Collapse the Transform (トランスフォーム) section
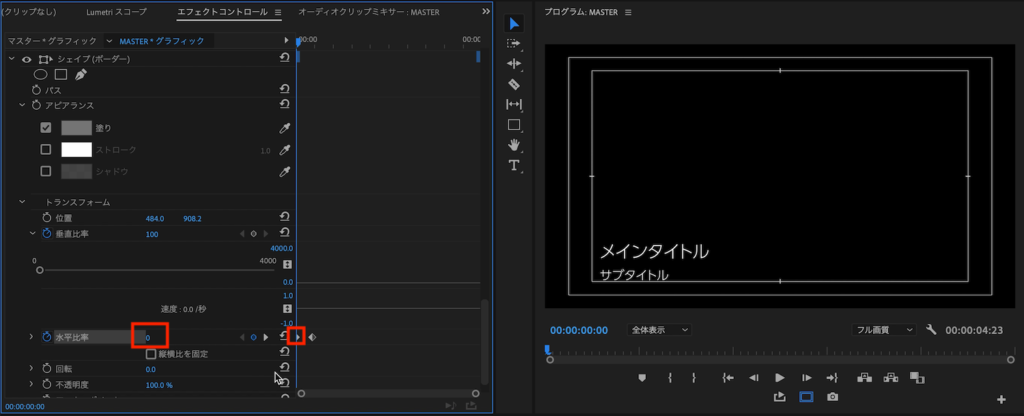This screenshot has height=416, width=1024. tap(22, 202)
